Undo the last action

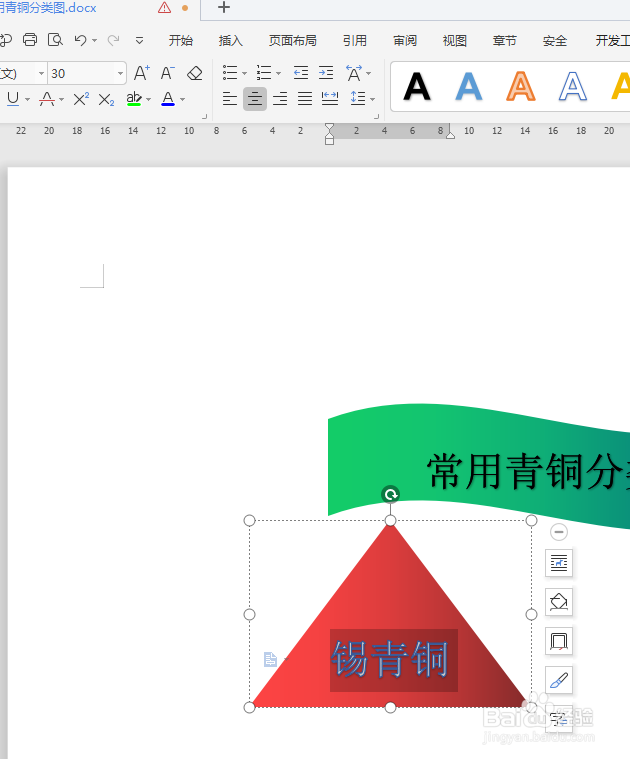[80, 40]
